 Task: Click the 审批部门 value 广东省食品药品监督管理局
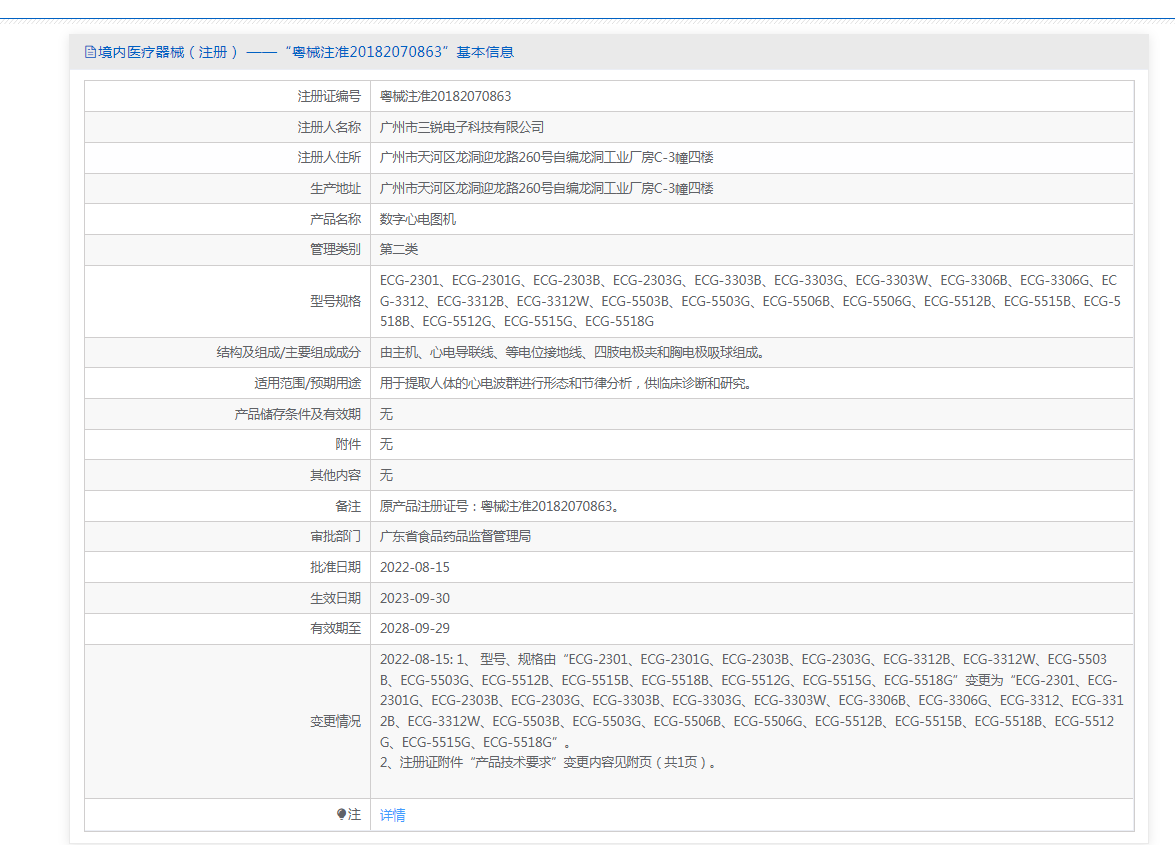tap(455, 536)
